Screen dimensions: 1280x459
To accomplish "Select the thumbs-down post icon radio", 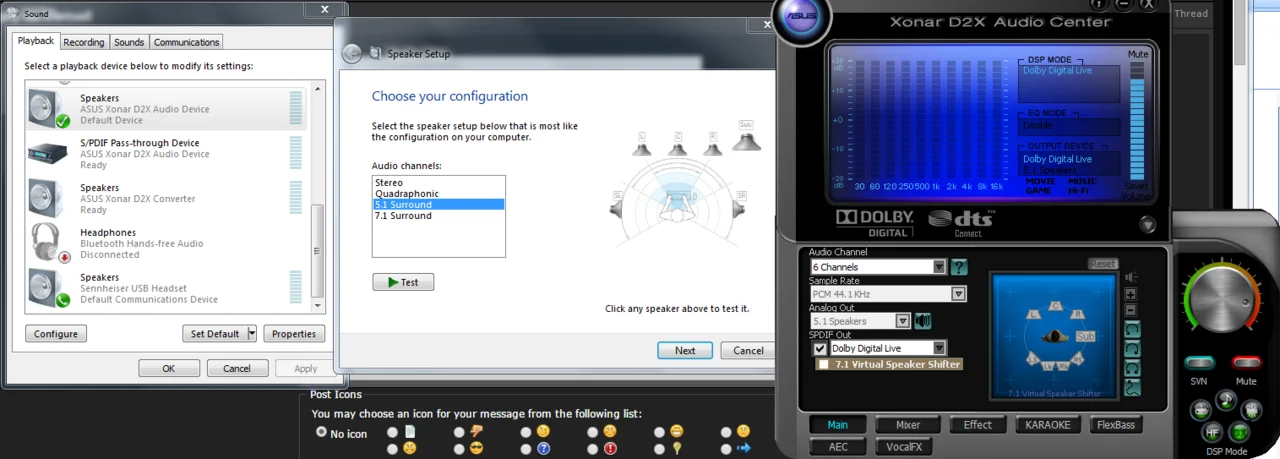I will (x=459, y=433).
